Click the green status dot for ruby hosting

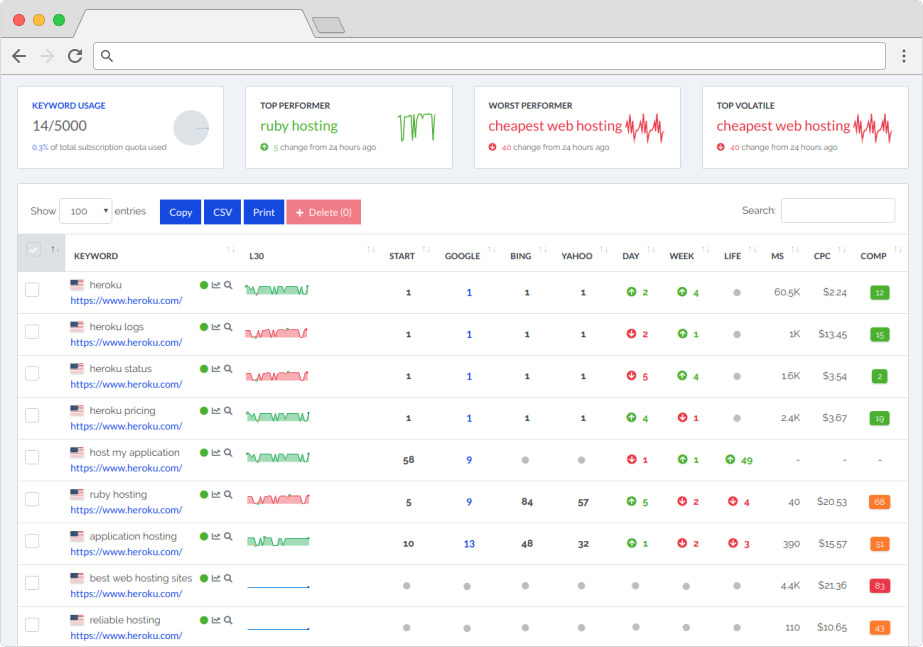204,495
